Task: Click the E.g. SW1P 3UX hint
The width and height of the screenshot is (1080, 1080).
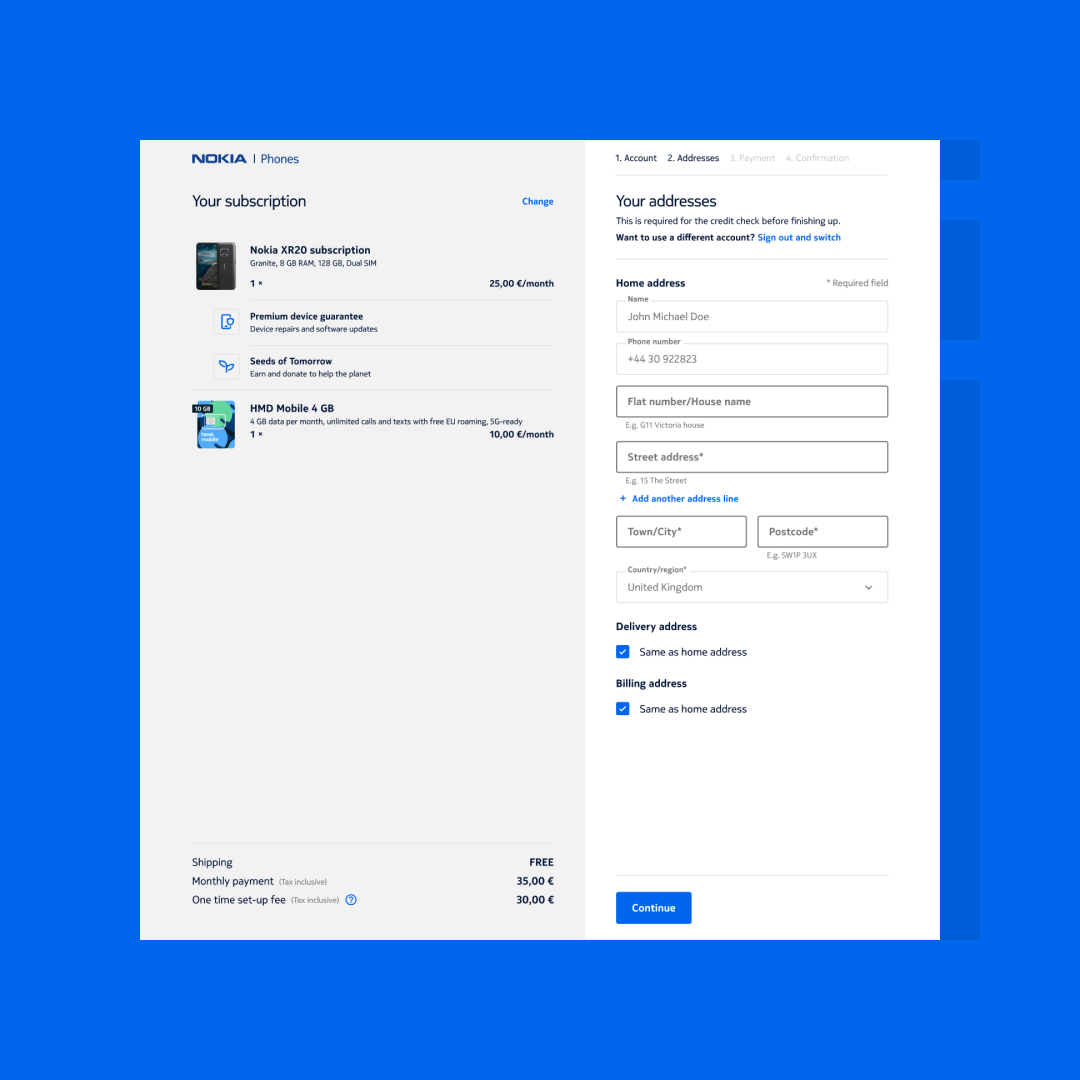Action: [x=791, y=555]
